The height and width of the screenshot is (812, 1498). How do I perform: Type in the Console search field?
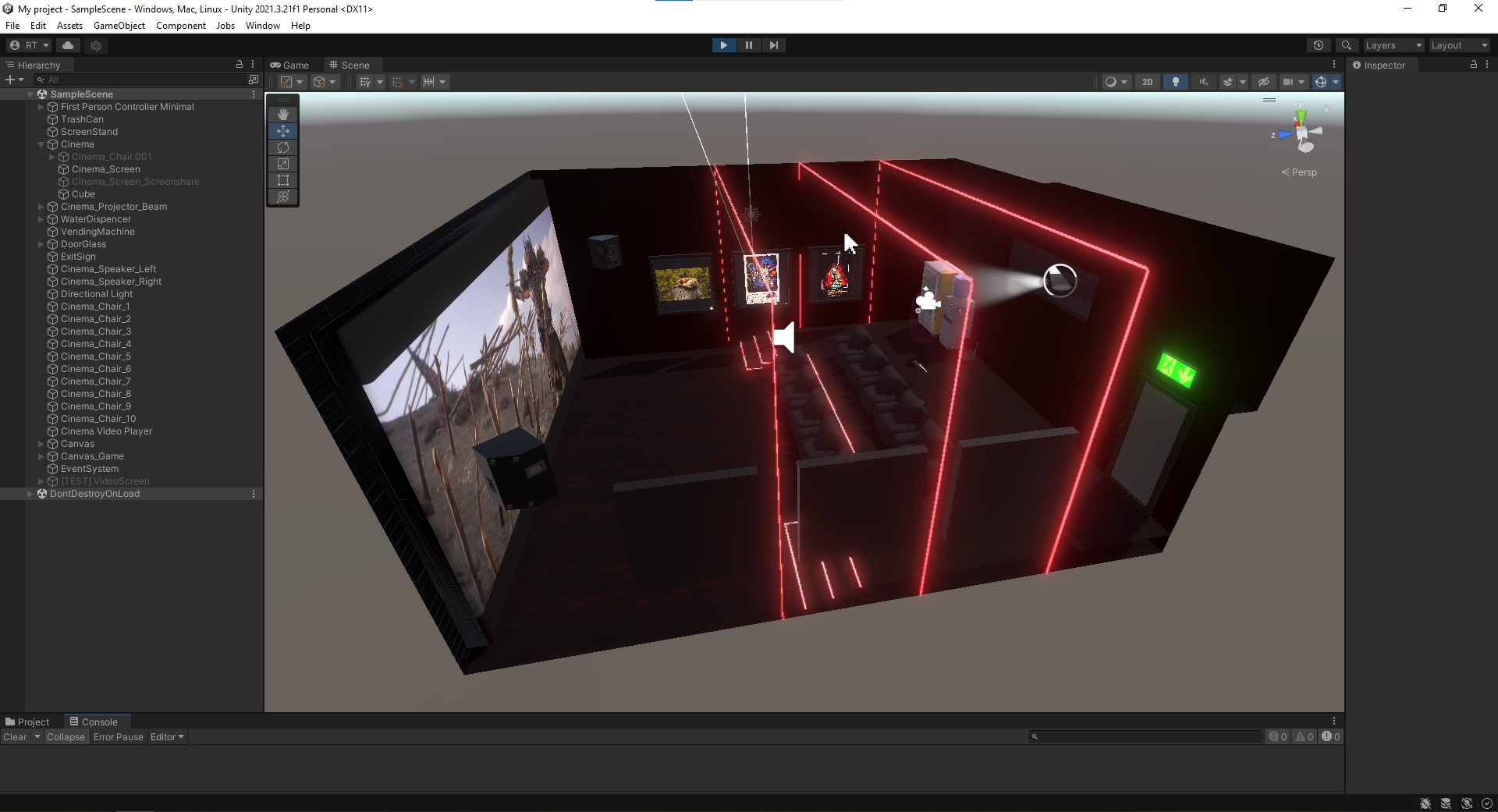(x=1143, y=736)
